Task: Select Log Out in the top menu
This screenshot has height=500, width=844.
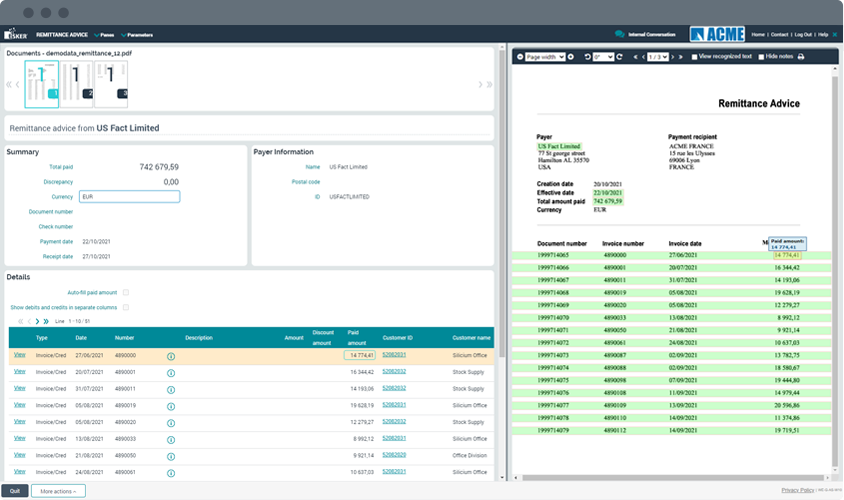Action: (x=803, y=34)
